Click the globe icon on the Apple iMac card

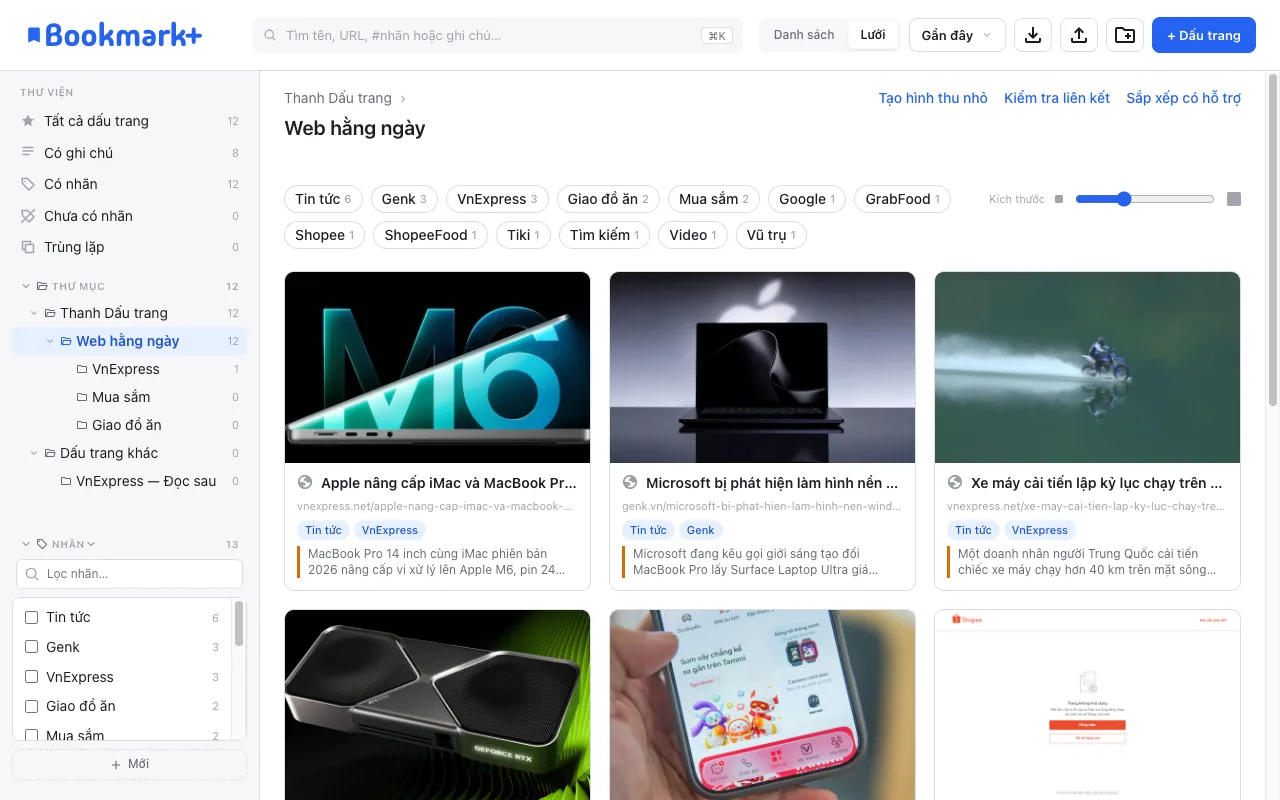305,483
